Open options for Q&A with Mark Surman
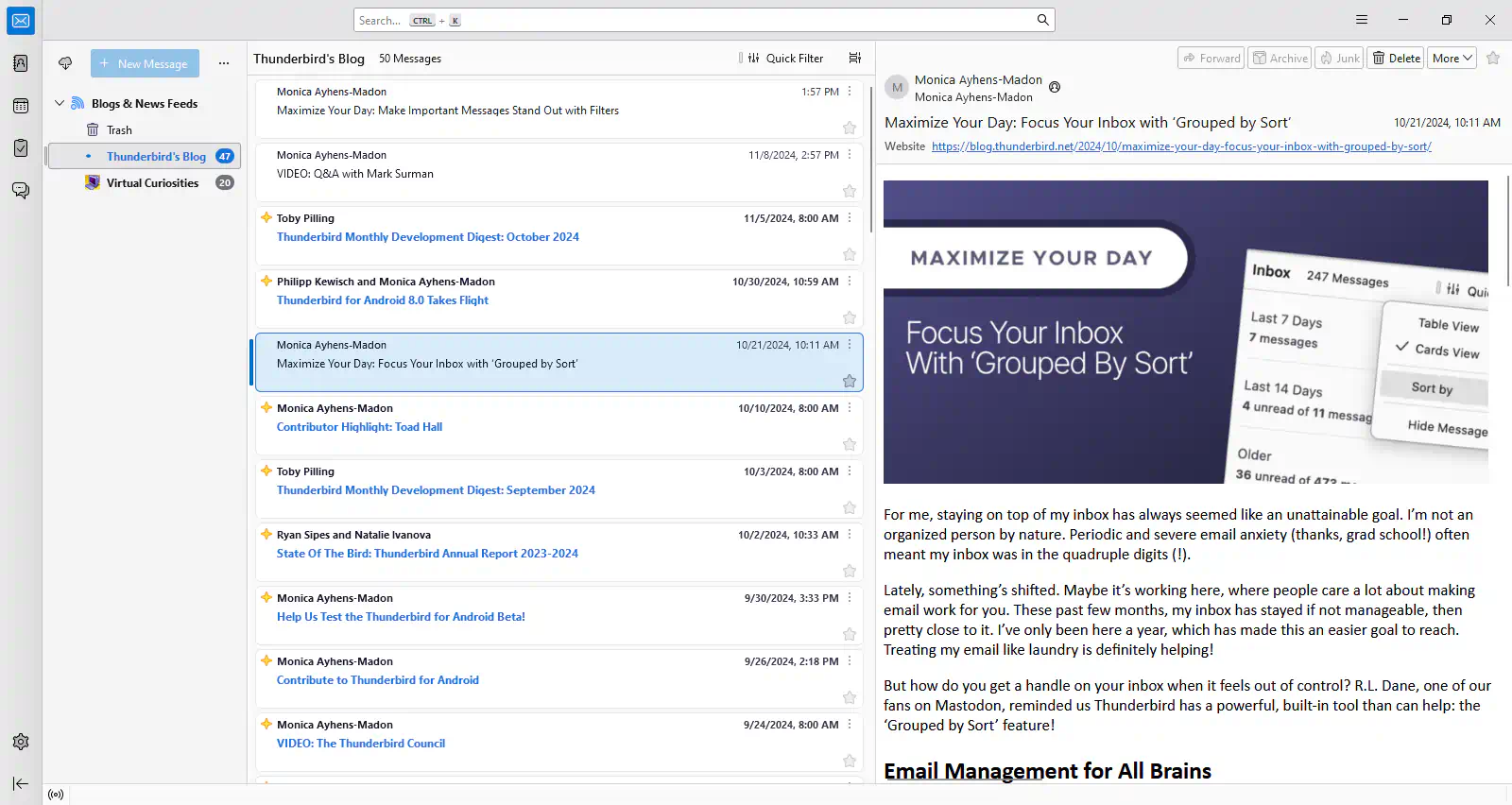 click(x=850, y=155)
